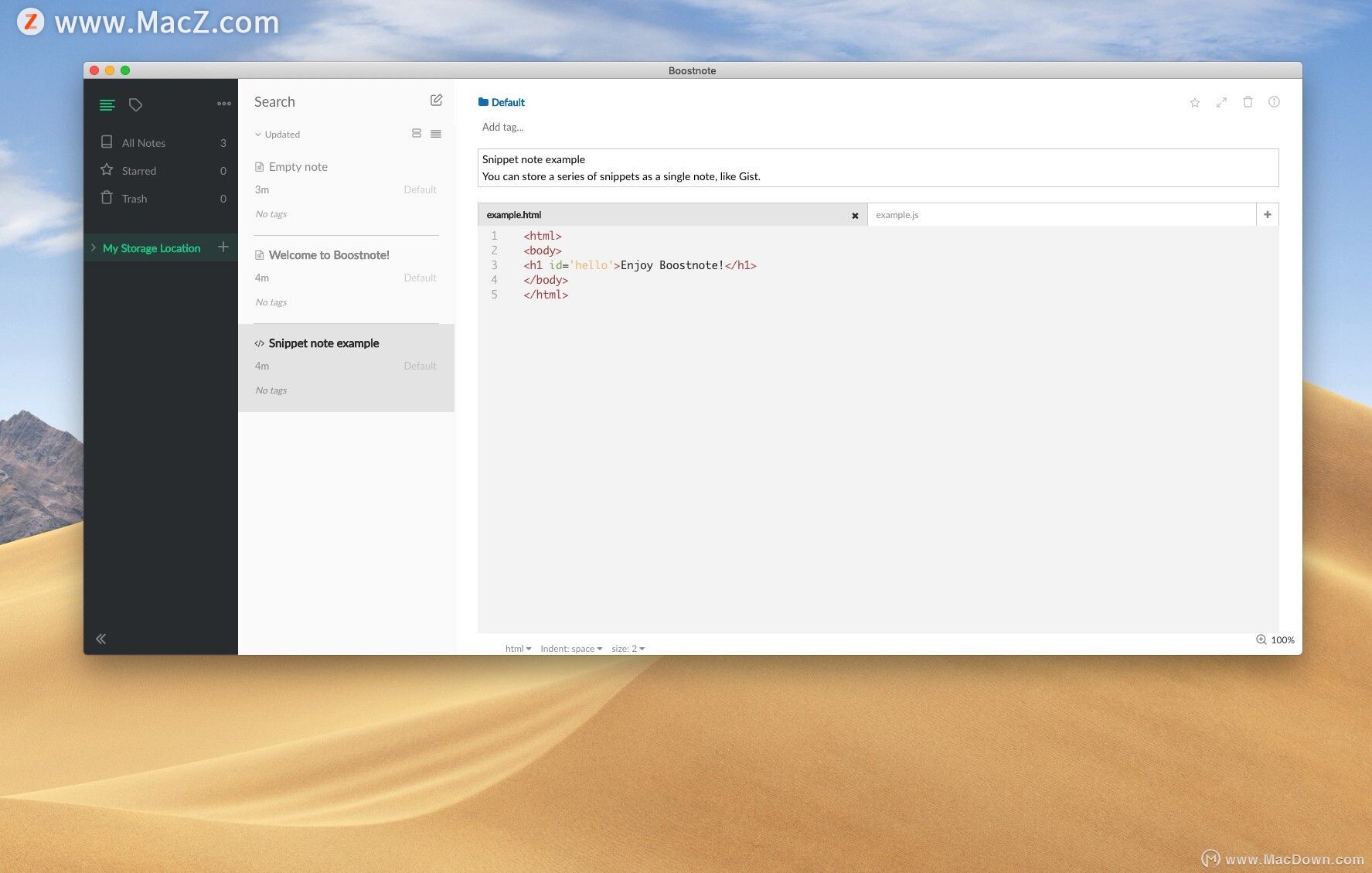
Task: Click the snippet icon of Snippet note example
Action: pyautogui.click(x=259, y=343)
